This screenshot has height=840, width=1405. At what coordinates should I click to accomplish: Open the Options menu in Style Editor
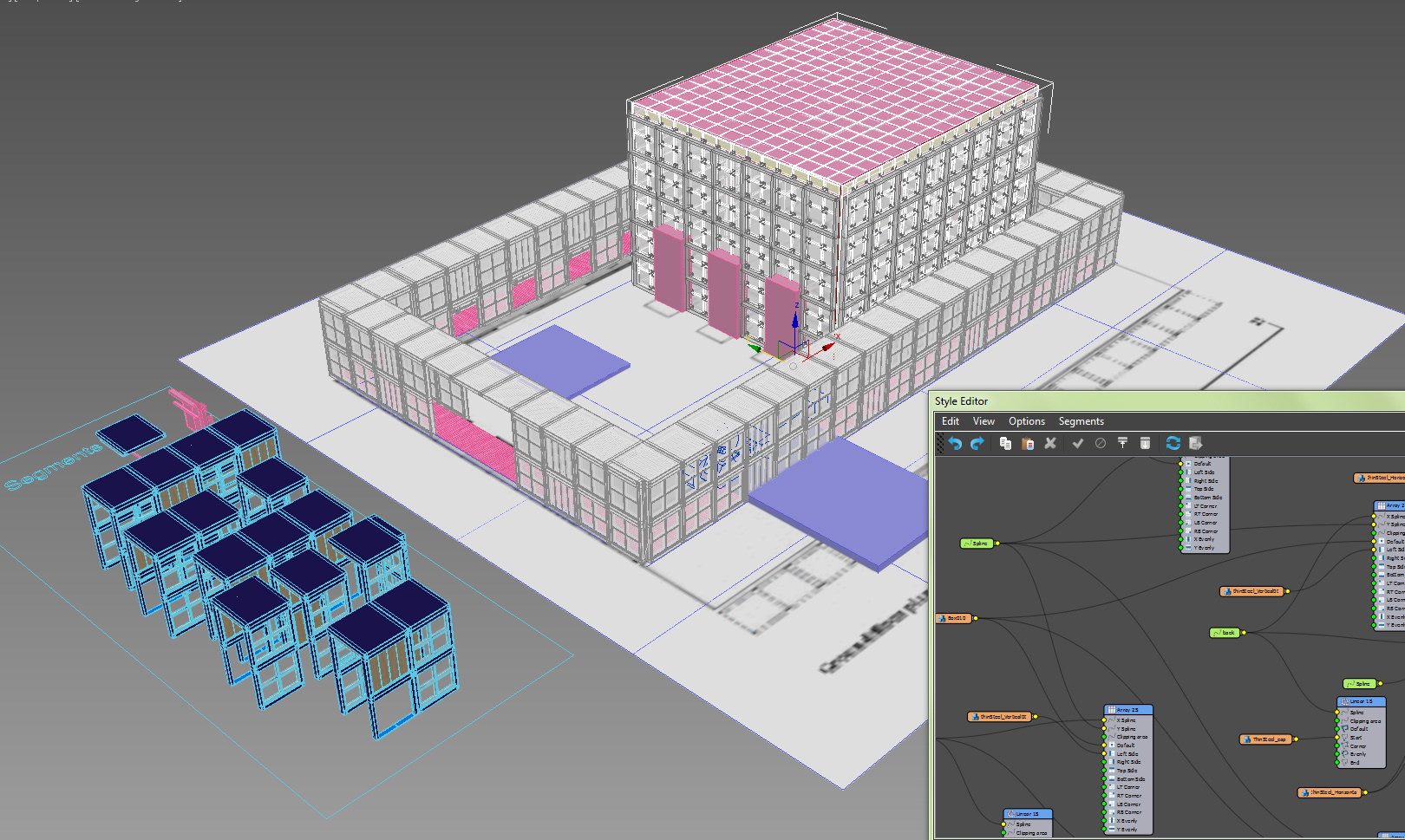pyautogui.click(x=1027, y=421)
